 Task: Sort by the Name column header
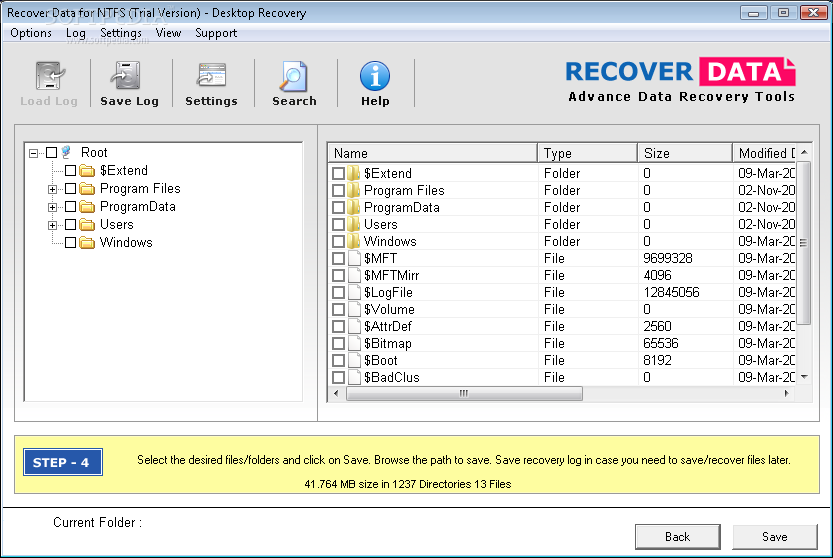(432, 153)
